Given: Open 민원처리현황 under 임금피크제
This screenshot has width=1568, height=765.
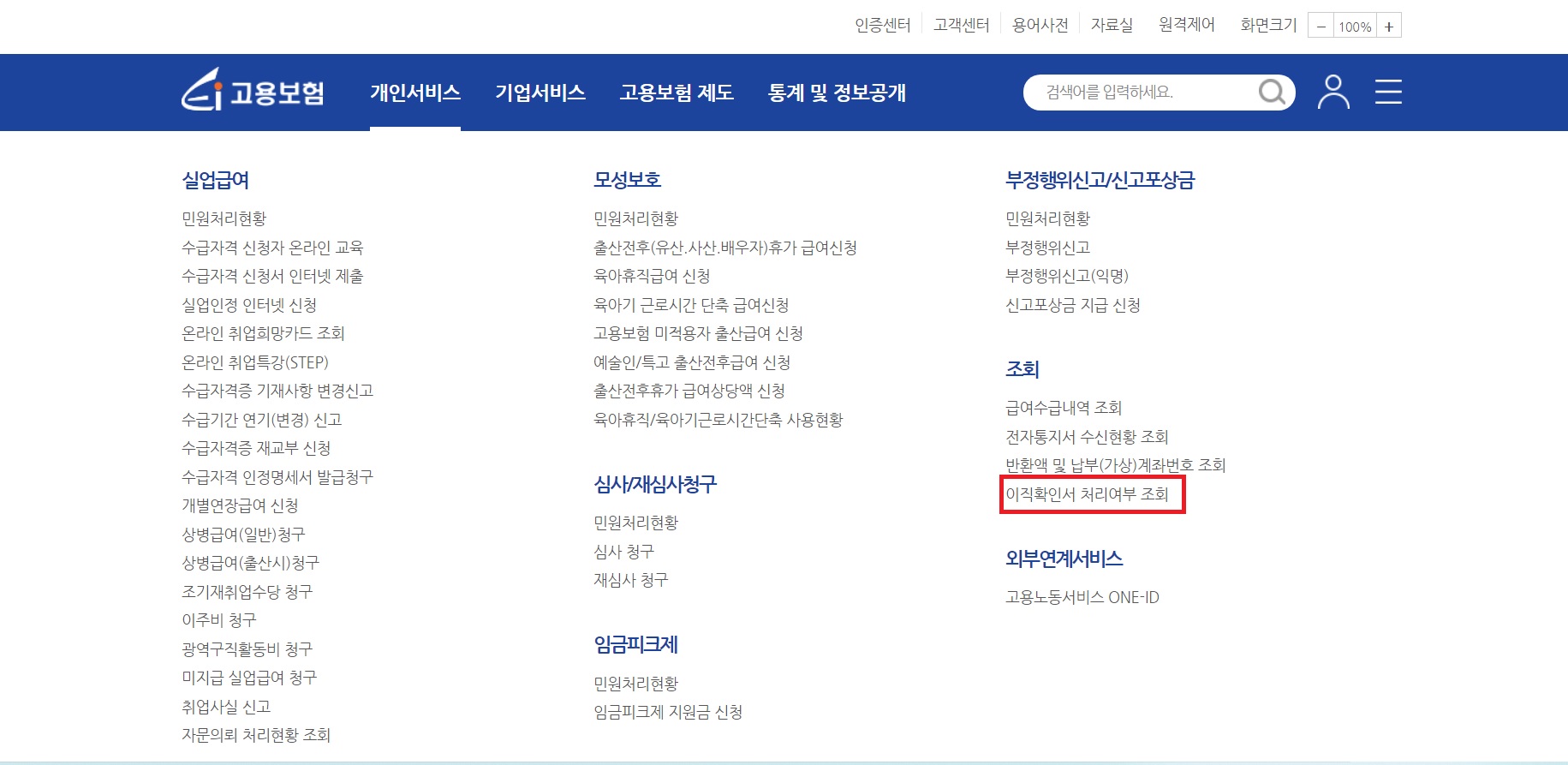Looking at the screenshot, I should (636, 684).
